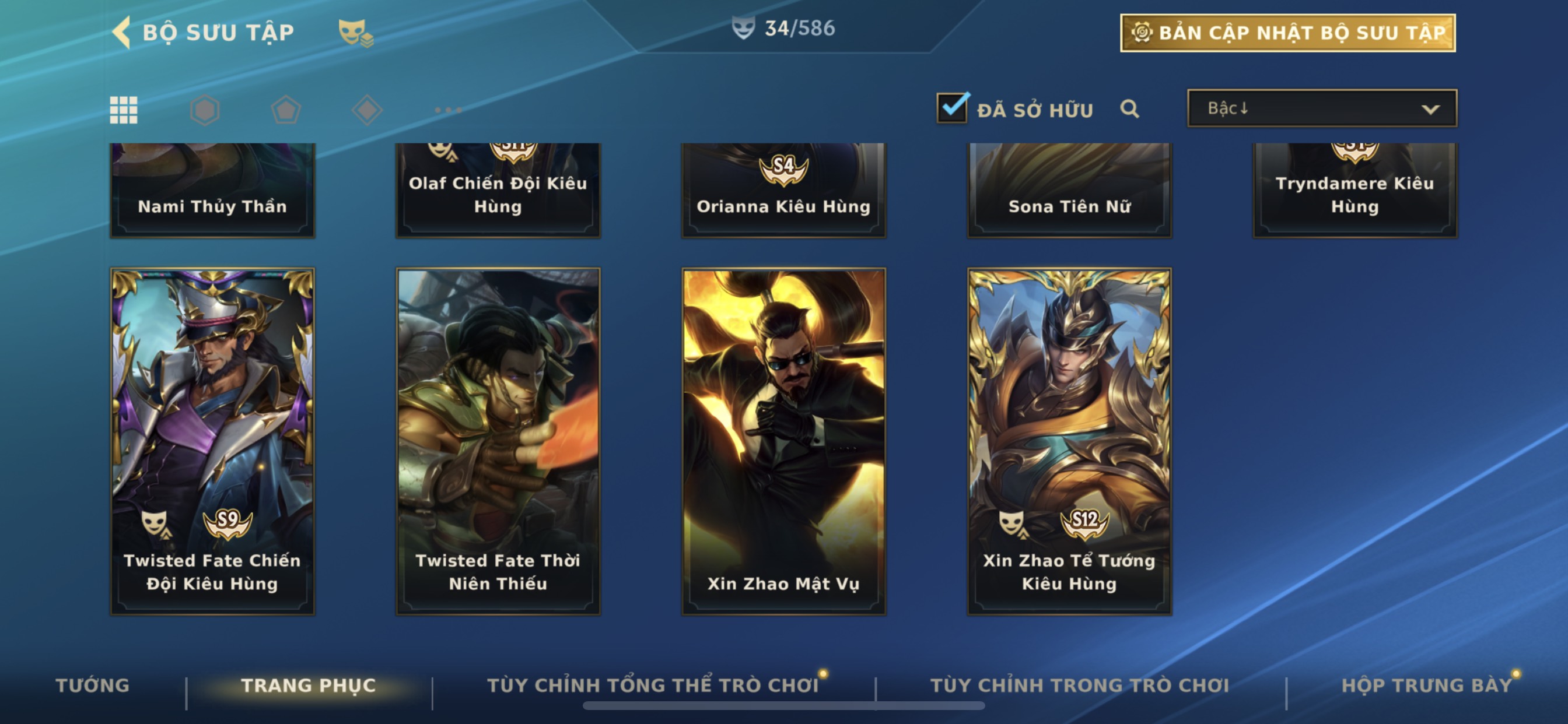1568x724 pixels.
Task: Expand the Bậc sort dropdown
Action: point(1322,108)
